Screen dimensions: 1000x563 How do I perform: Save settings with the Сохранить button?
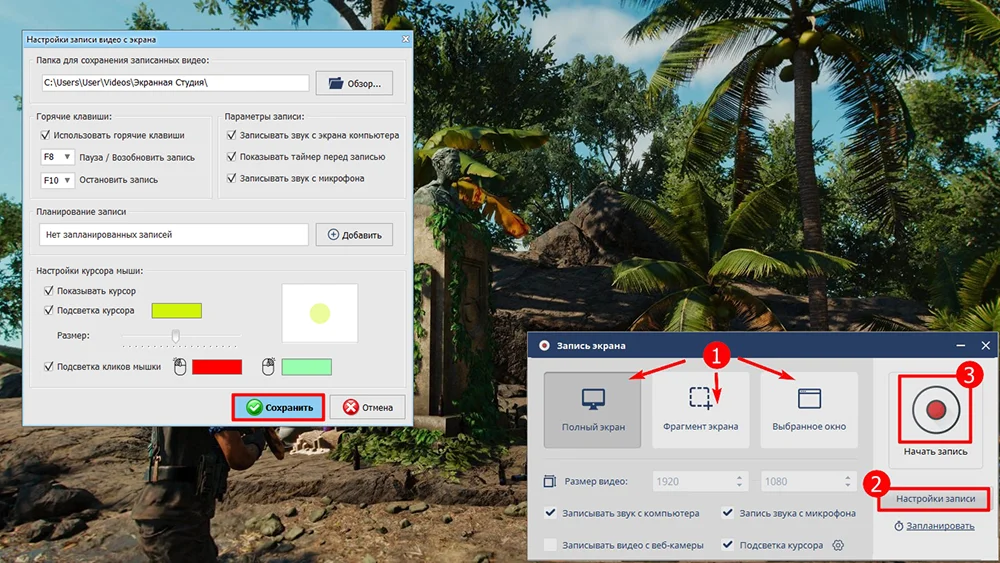coord(280,407)
